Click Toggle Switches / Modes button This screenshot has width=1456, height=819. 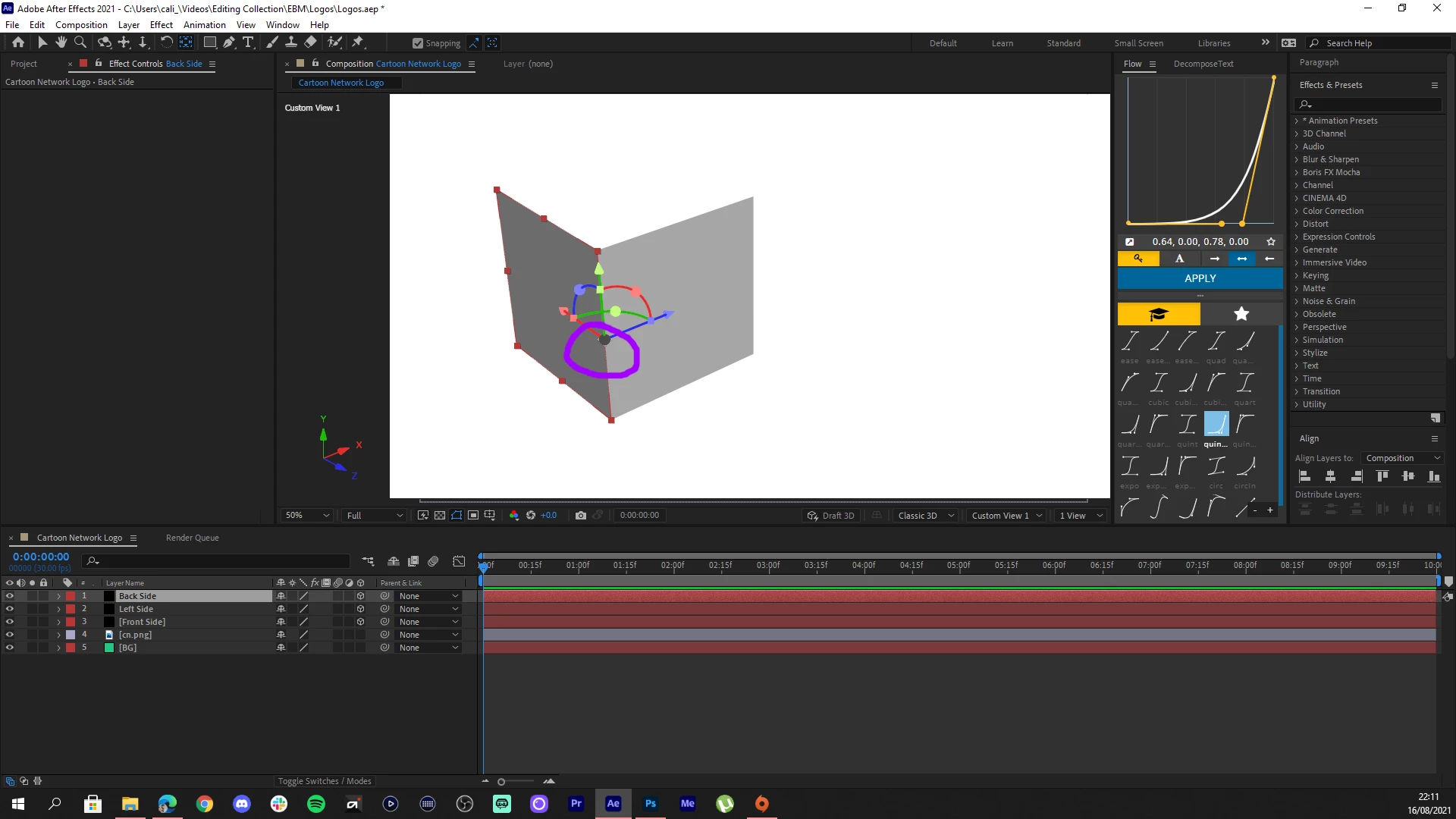(x=324, y=781)
